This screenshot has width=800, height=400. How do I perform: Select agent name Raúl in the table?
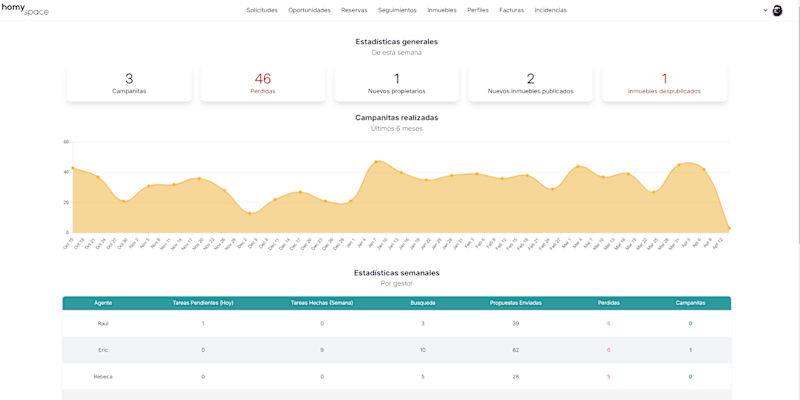[x=103, y=323]
